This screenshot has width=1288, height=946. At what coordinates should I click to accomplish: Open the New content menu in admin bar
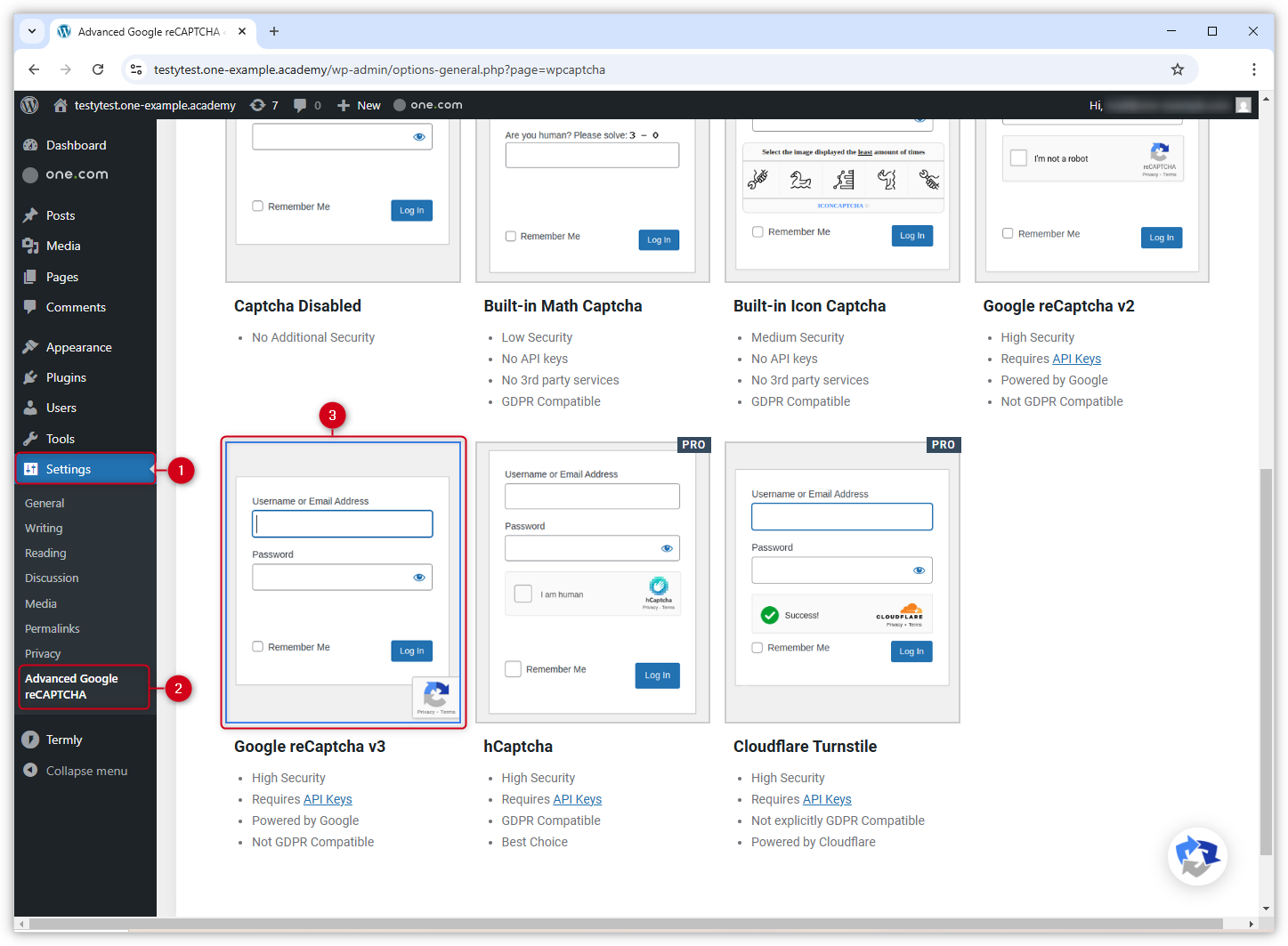[x=359, y=105]
